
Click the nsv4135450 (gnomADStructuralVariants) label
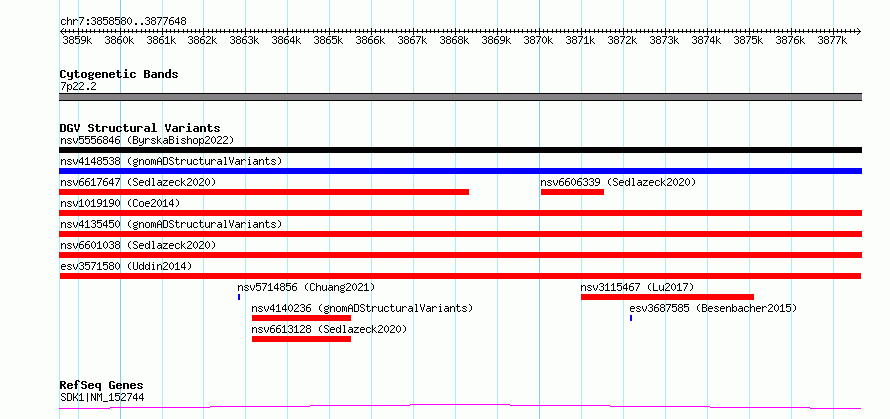tap(171, 224)
